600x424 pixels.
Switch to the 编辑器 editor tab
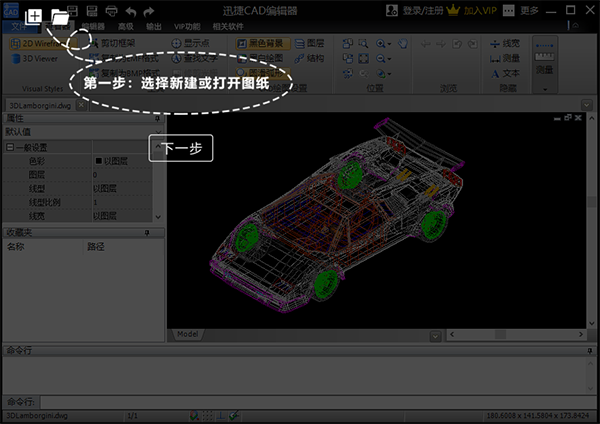93,26
